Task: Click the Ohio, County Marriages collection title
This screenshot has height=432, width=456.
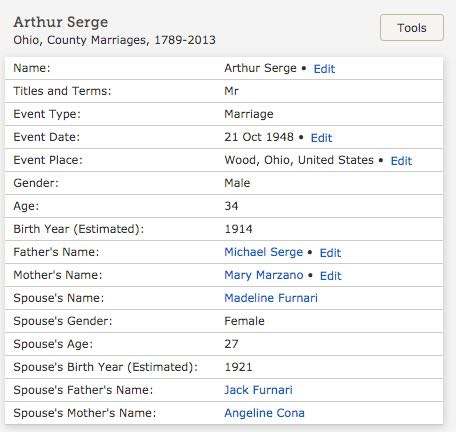Action: (x=114, y=40)
